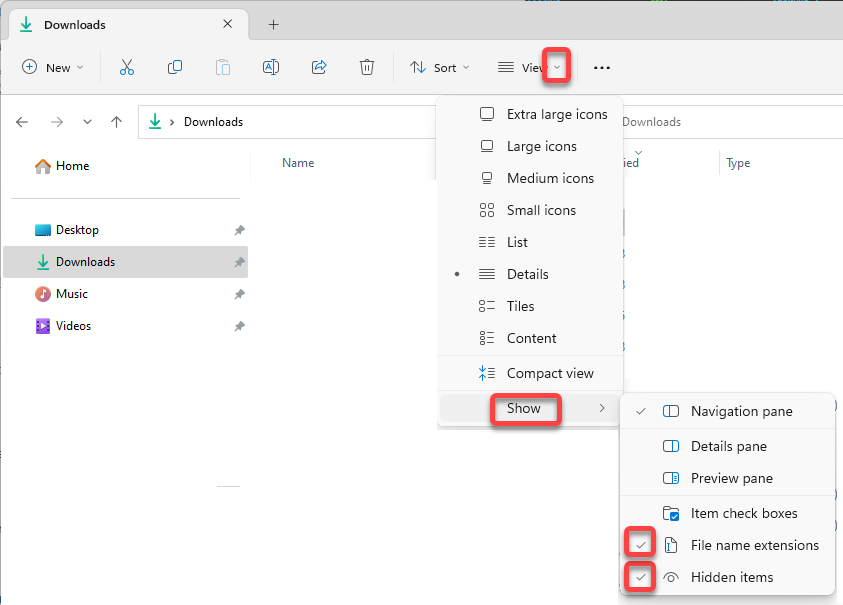The image size is (843, 605).
Task: Enable the Item check boxes option
Action: [x=743, y=512]
